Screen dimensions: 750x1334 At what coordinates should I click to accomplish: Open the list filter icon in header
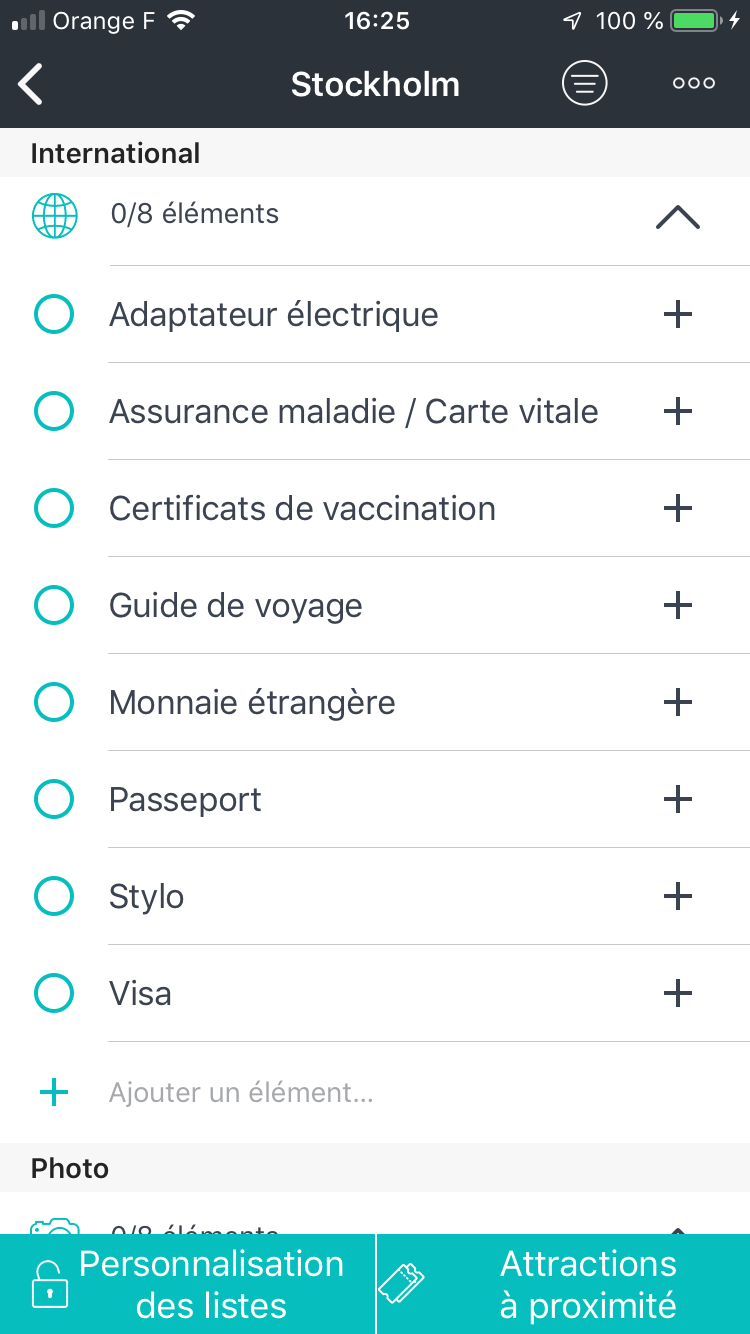(x=584, y=83)
